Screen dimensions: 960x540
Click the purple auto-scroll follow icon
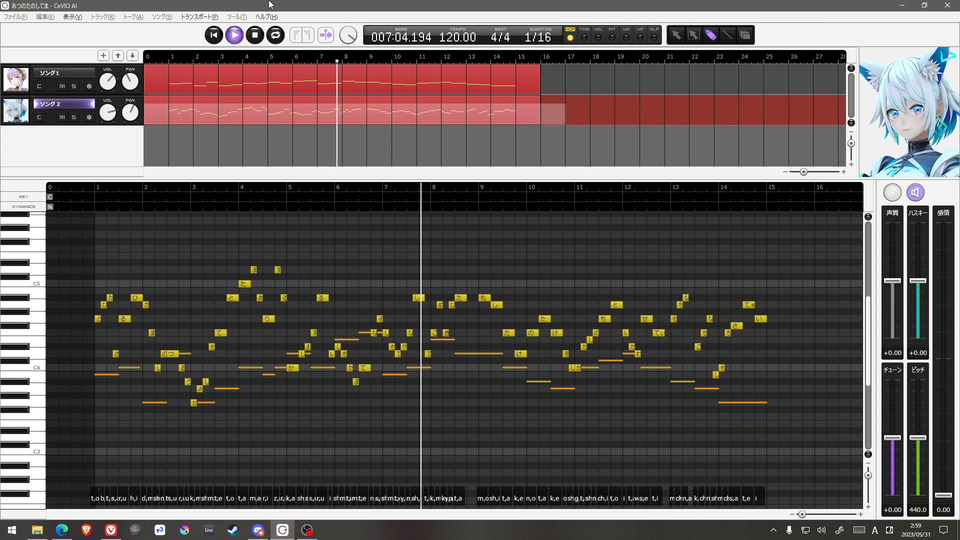(326, 35)
